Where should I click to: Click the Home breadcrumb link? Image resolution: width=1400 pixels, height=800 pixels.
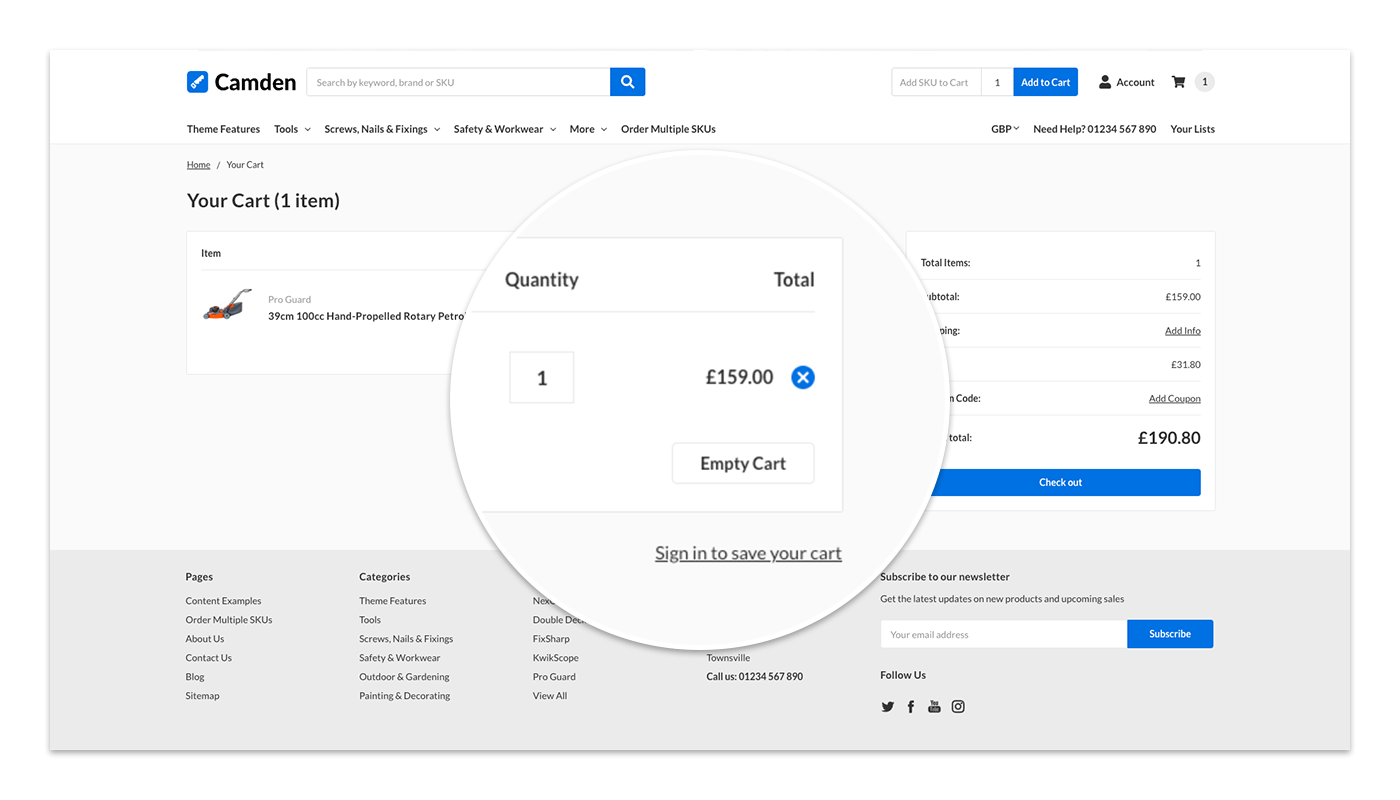click(198, 165)
